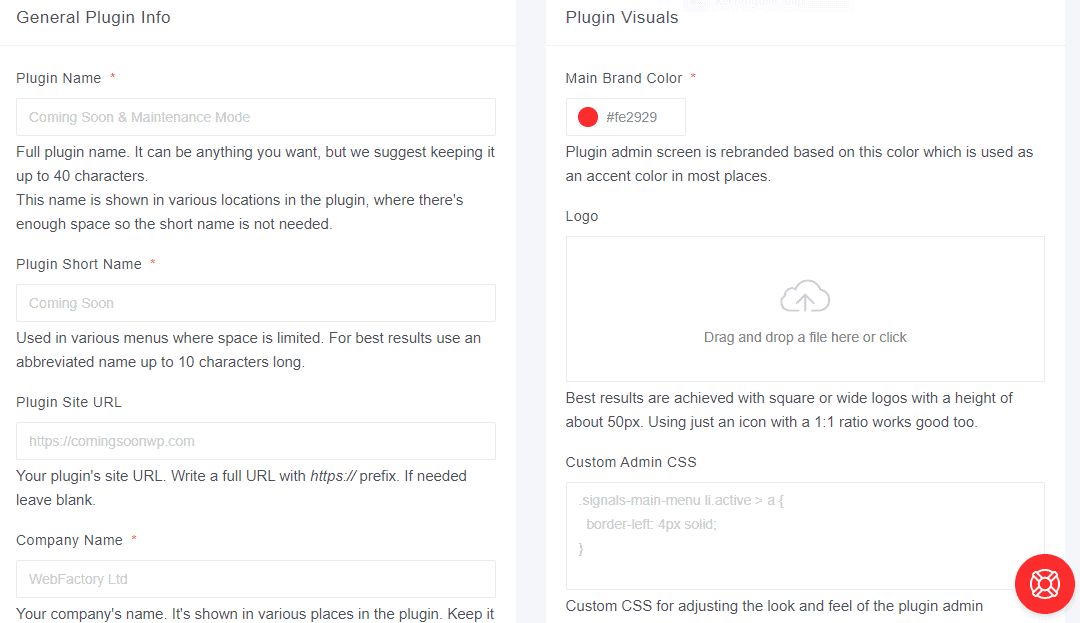The image size is (1080, 623).
Task: Click the "Plugin Short Name" label
Action: coord(79,264)
